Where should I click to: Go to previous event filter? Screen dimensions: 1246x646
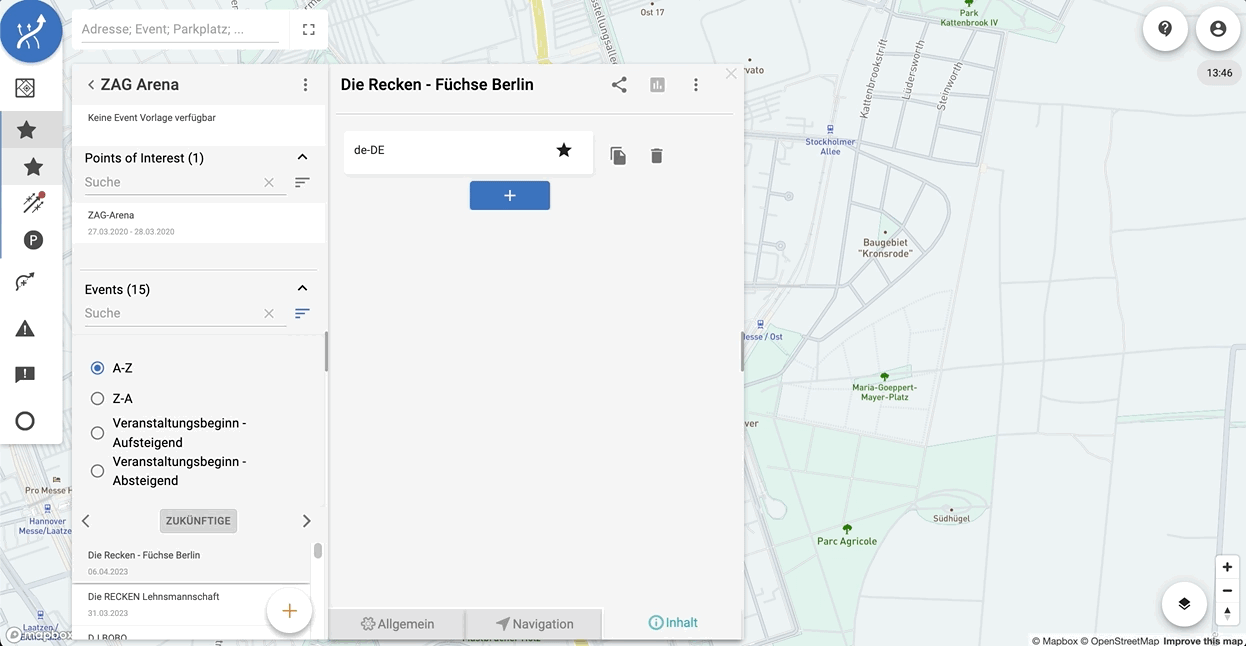[x=86, y=521]
